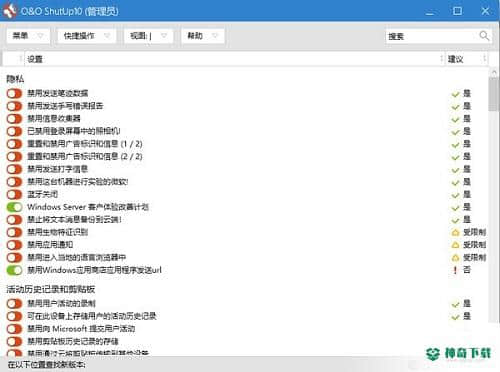Click the yellow warning triangle for 禁用生物特征识别
The height and width of the screenshot is (372, 500).
(x=455, y=232)
